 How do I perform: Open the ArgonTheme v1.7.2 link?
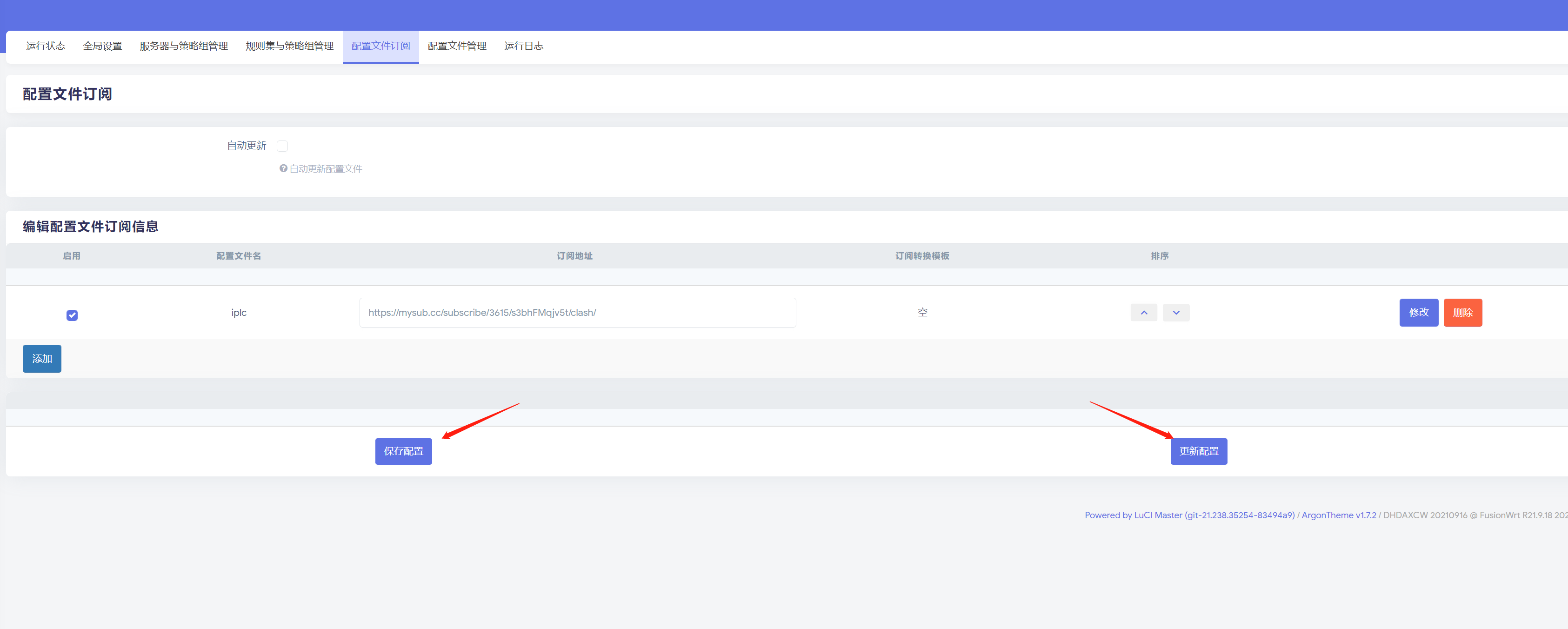1339,515
